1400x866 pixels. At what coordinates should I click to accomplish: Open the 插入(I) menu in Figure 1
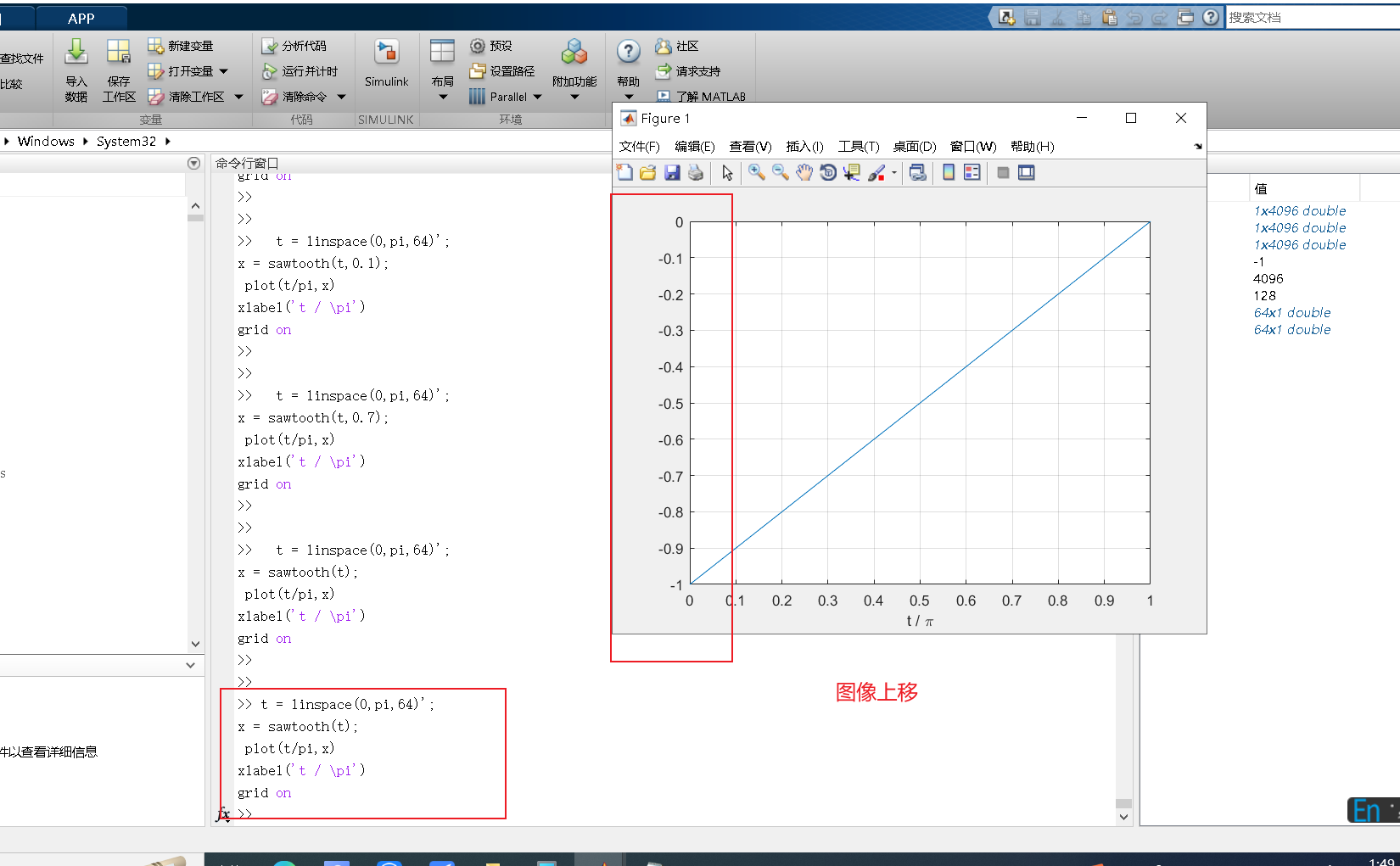tap(804, 147)
